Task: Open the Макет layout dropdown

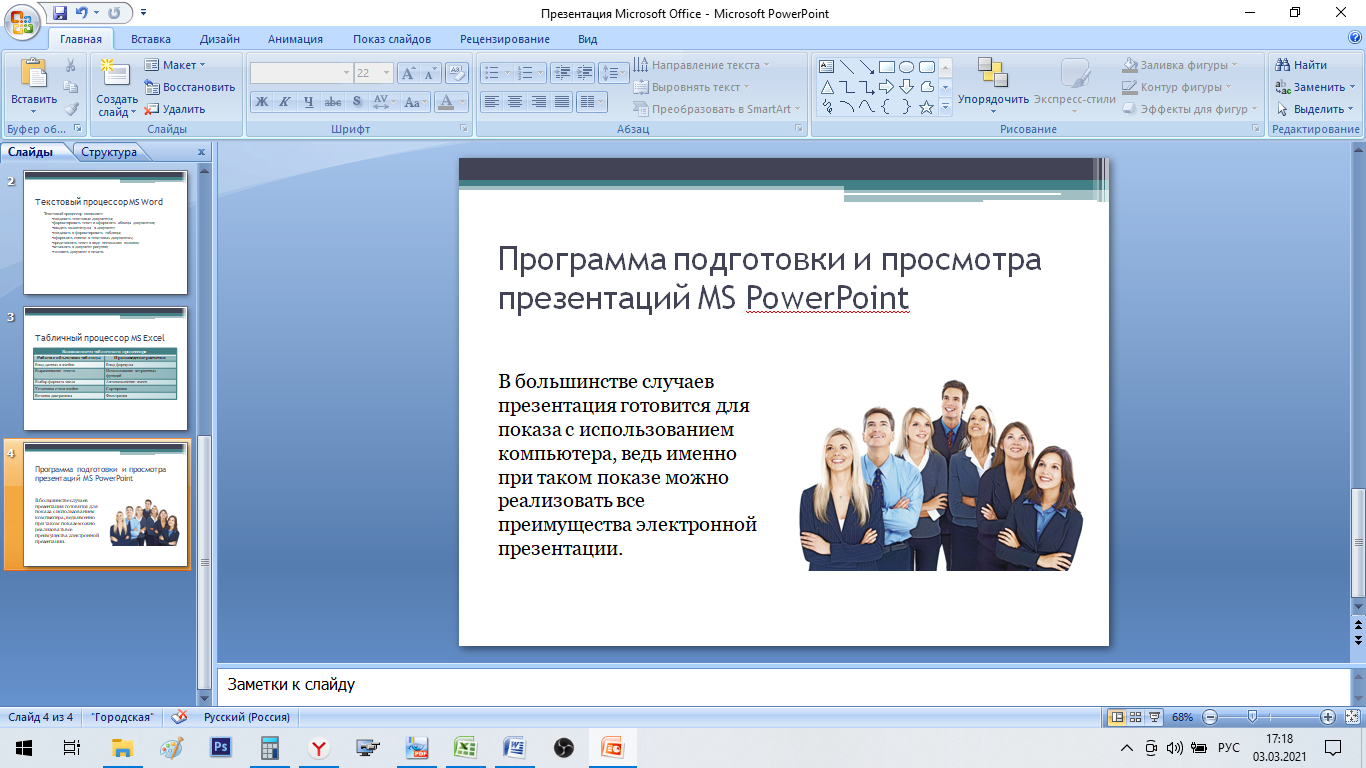Action: coord(175,65)
